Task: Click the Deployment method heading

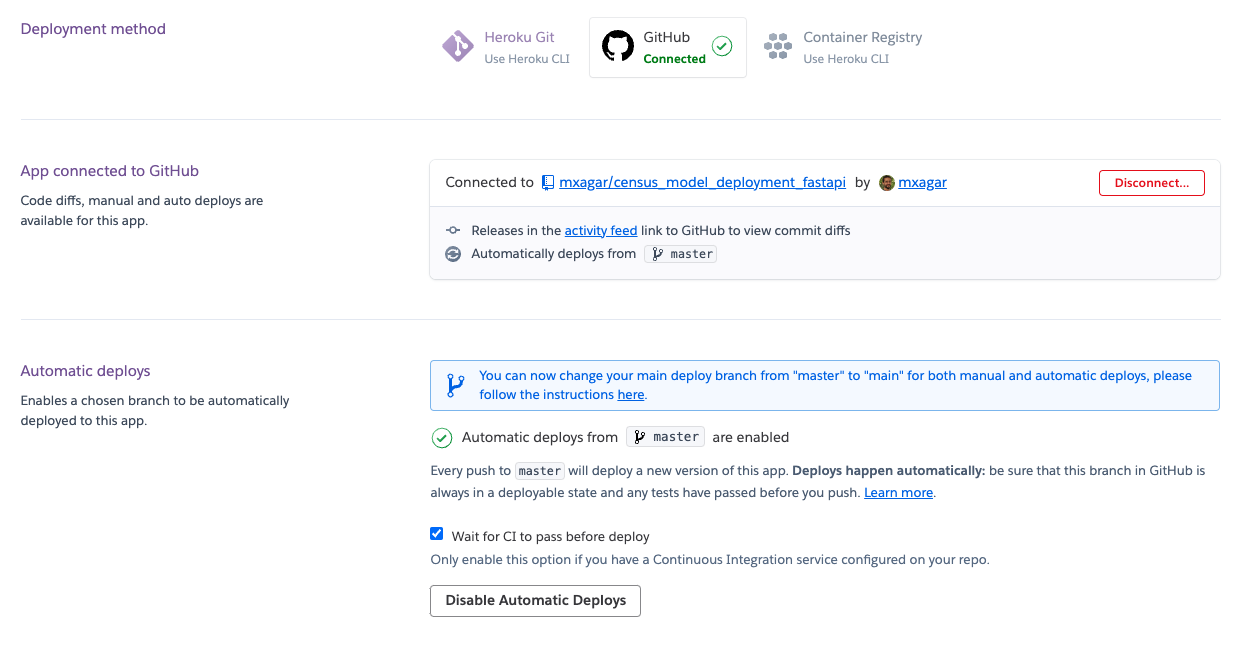Action: (x=93, y=29)
